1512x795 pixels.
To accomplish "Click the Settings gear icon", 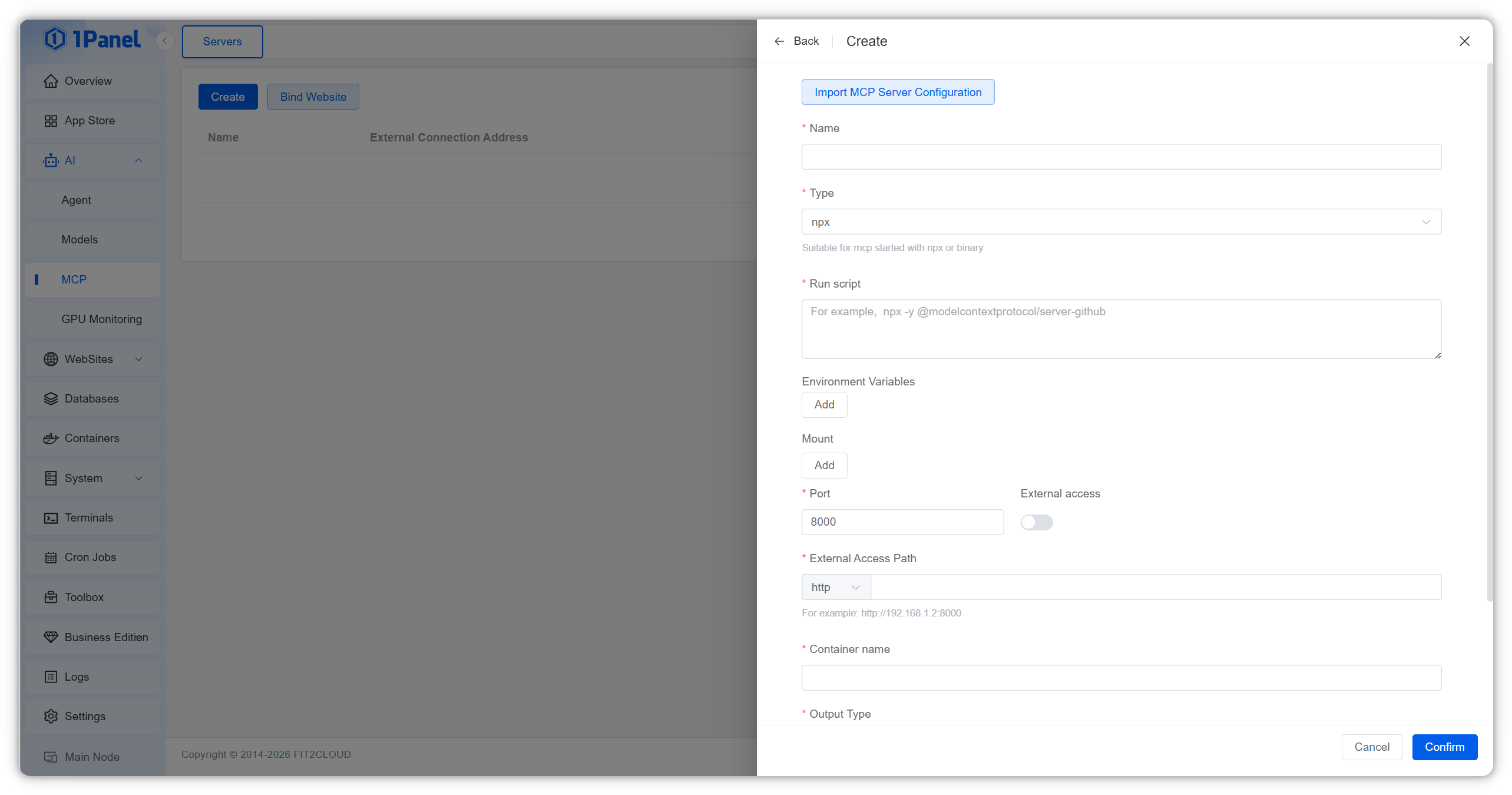I will click(51, 716).
